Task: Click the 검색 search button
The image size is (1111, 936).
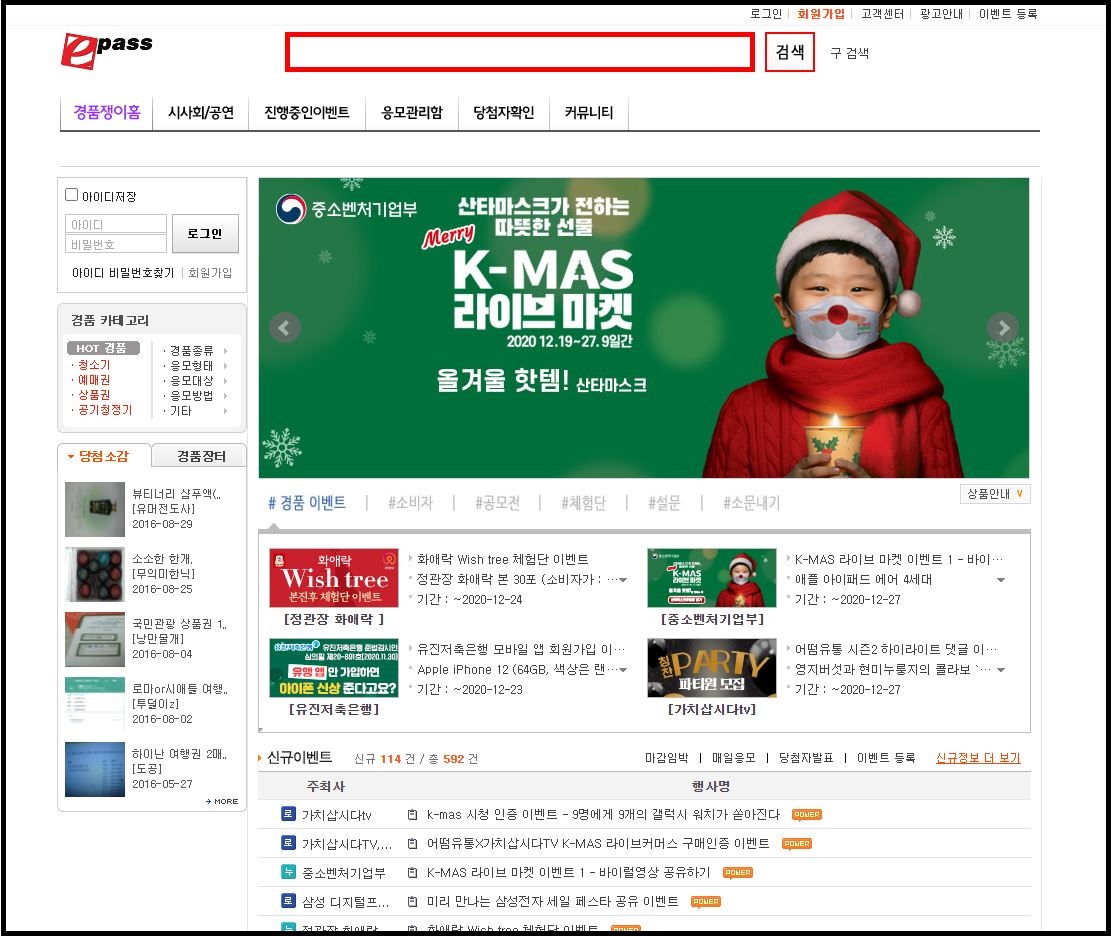Action: (790, 52)
